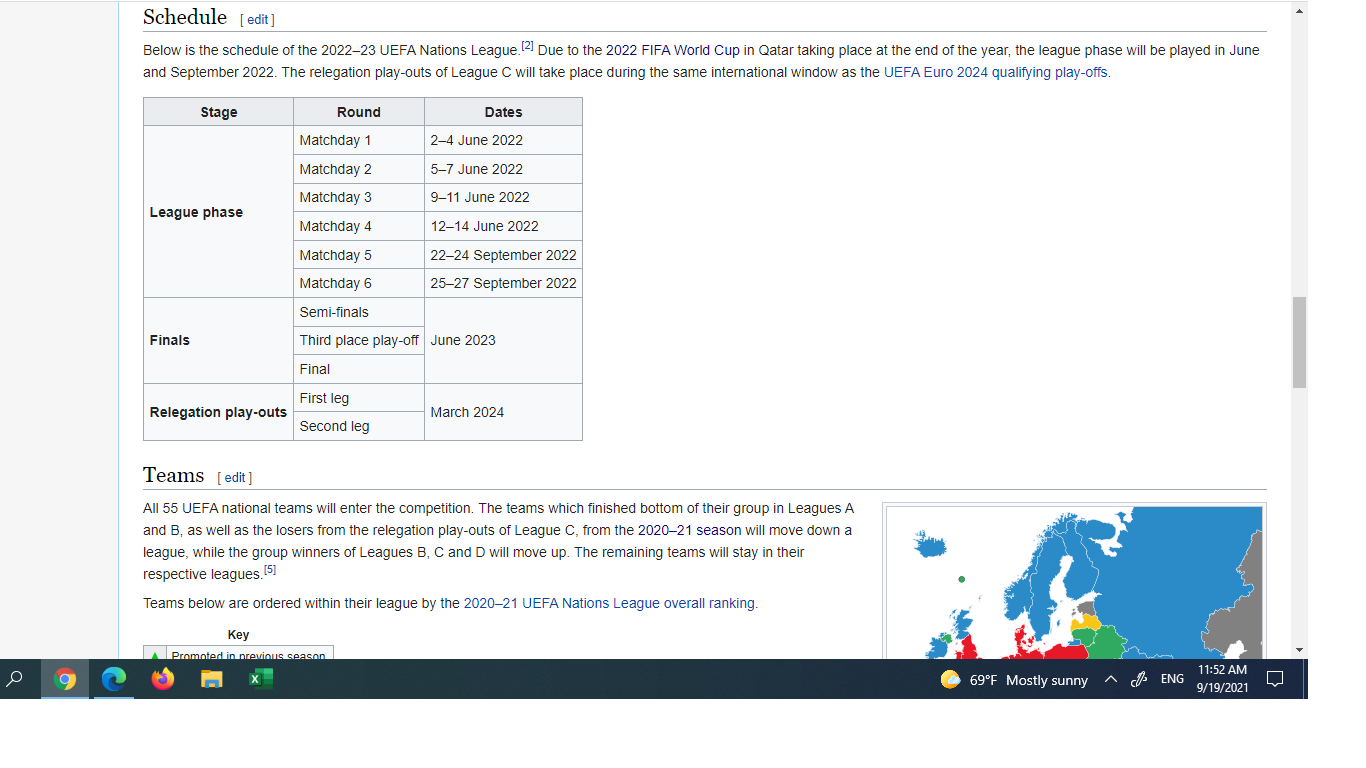Click the Matchday 2 cell
This screenshot has height=768, width=1366.
click(x=359, y=169)
